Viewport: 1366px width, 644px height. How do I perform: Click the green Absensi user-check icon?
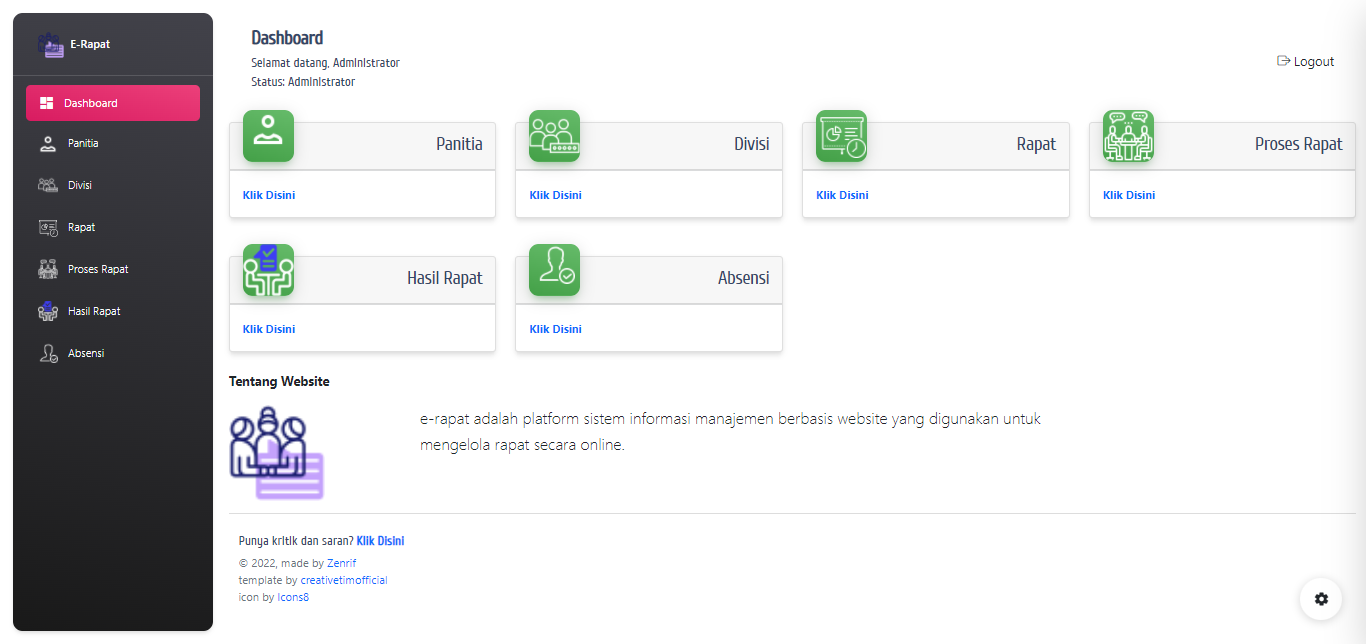[554, 270]
